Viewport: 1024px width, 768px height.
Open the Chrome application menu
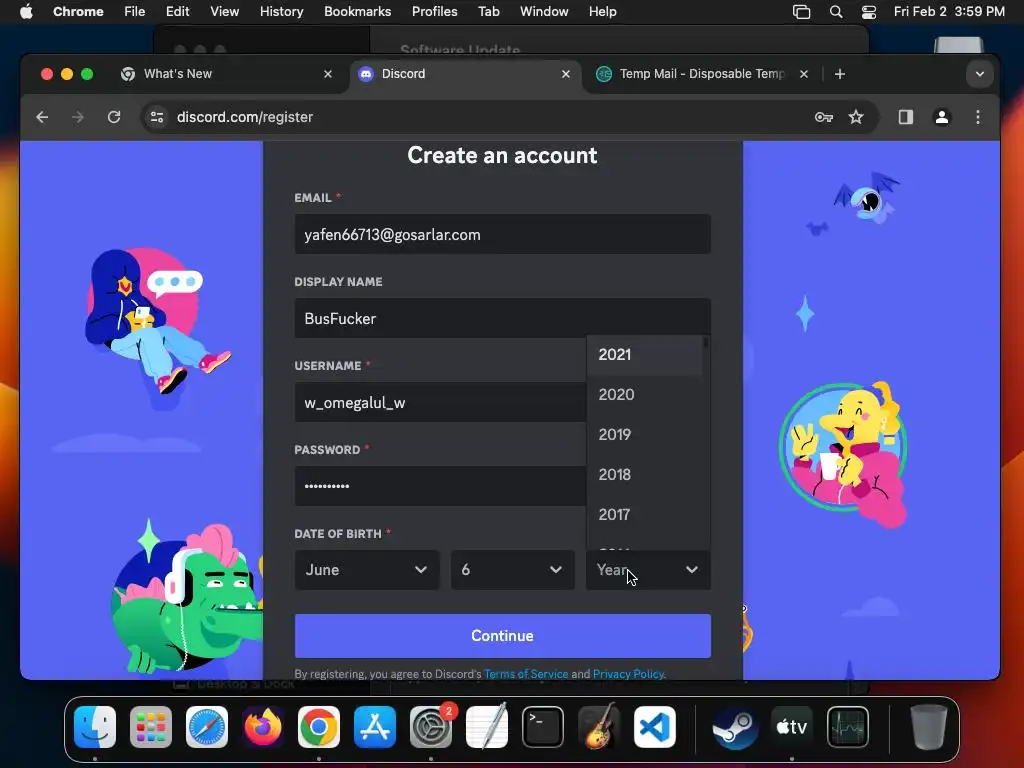(x=78, y=12)
